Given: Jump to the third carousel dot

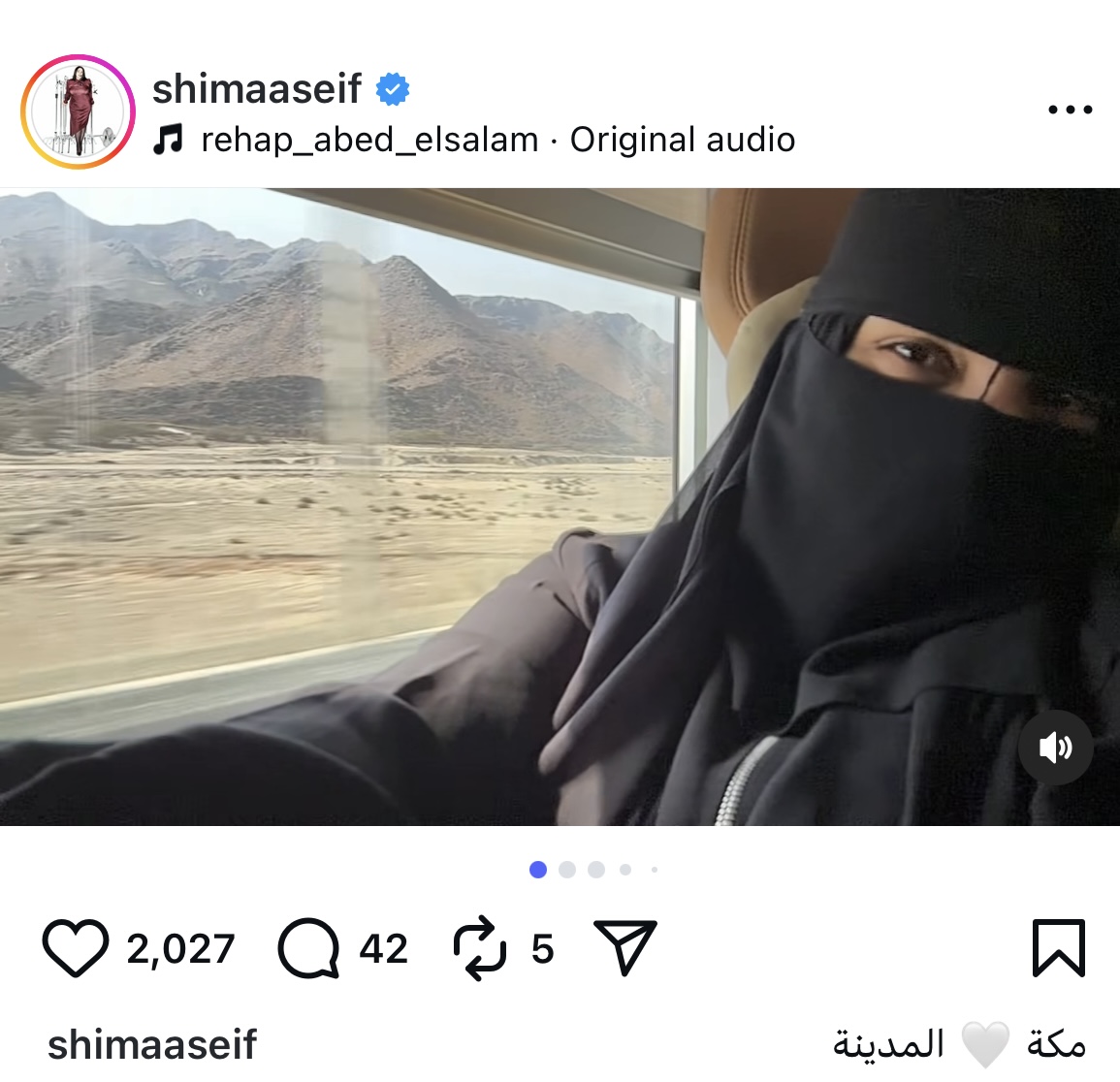Looking at the screenshot, I should point(596,869).
